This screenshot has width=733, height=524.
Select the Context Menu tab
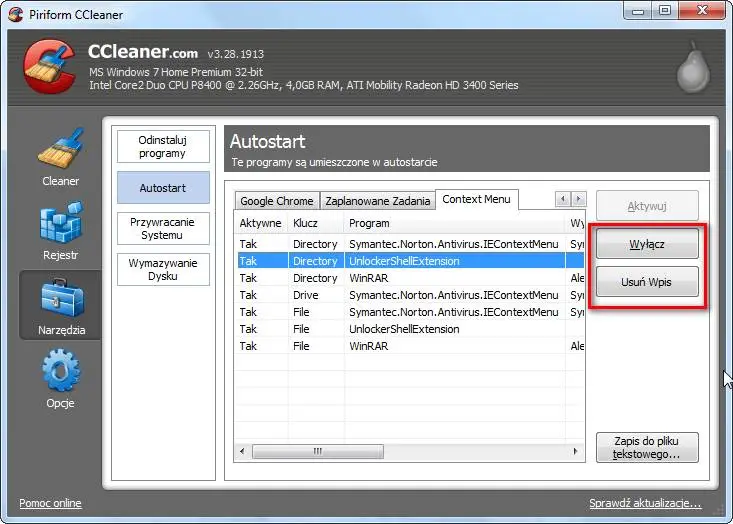click(476, 200)
